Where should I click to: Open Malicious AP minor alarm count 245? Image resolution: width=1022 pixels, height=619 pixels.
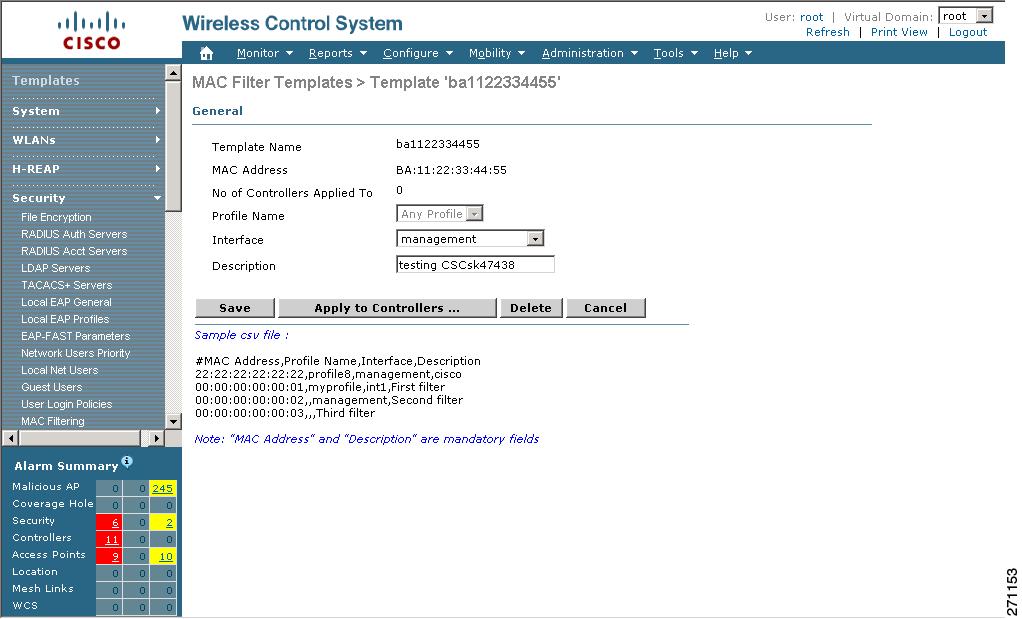pos(162,488)
